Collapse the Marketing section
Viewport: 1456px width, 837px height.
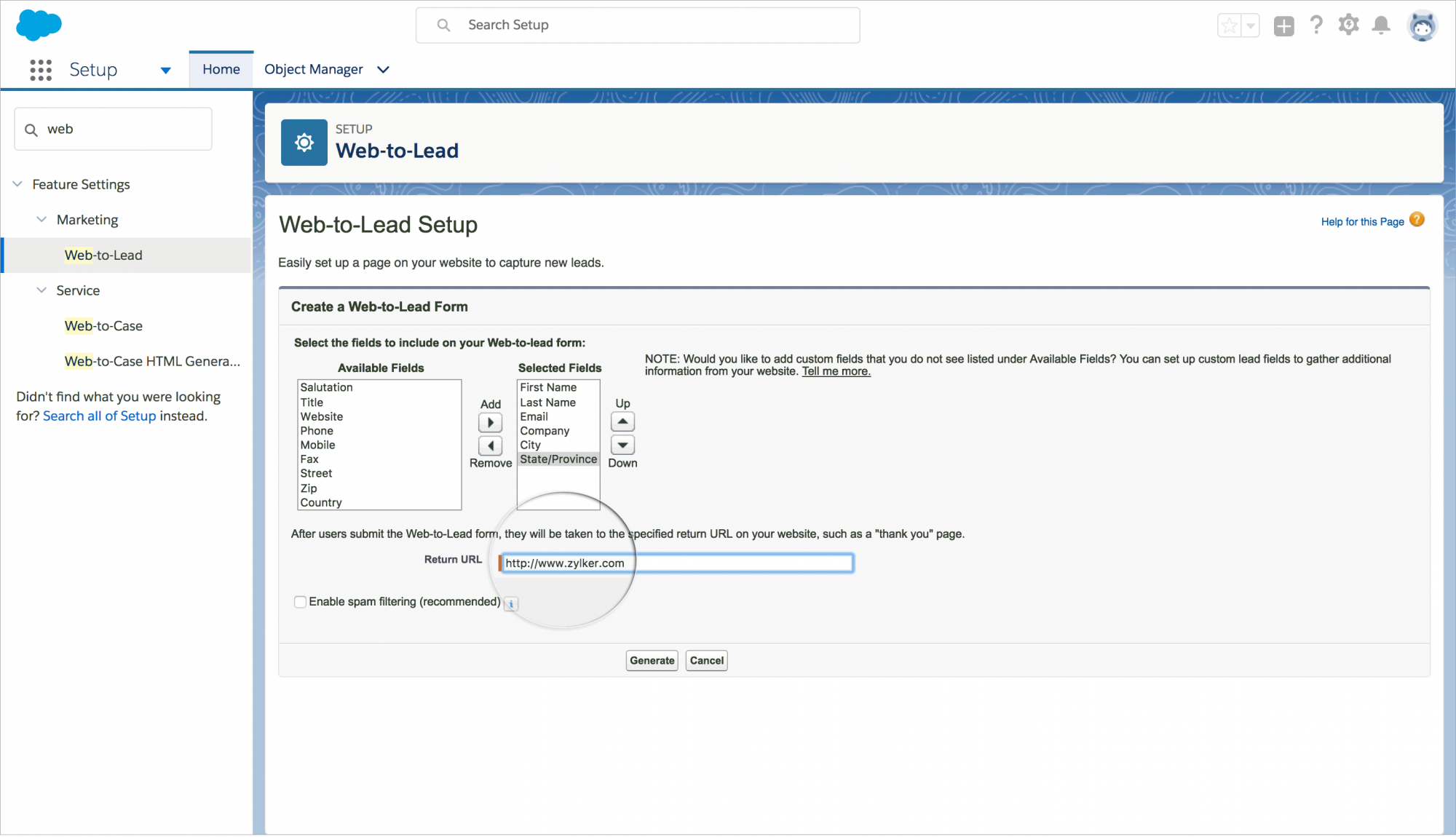pos(41,220)
